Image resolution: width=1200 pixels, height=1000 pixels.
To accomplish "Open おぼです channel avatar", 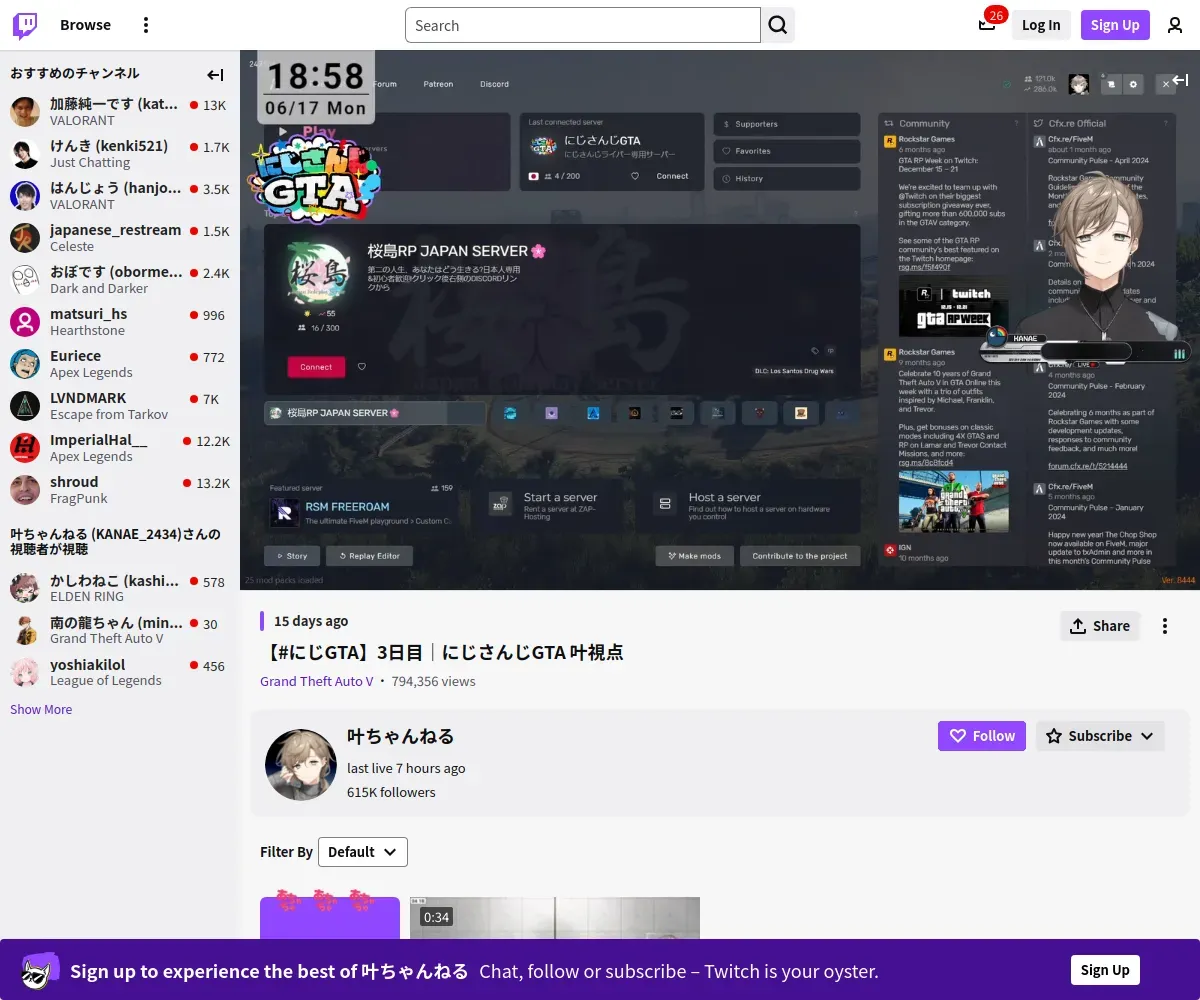I will pos(25,280).
